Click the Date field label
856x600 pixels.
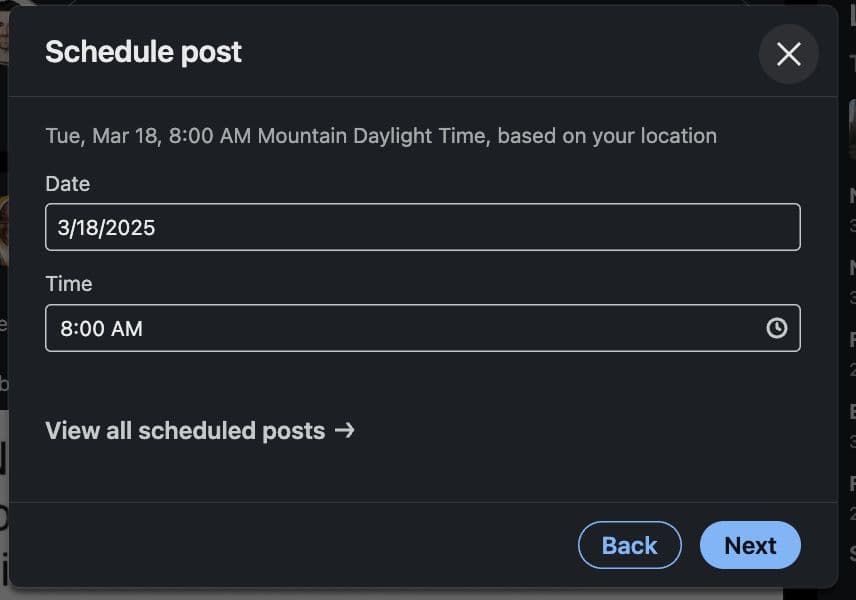67,184
